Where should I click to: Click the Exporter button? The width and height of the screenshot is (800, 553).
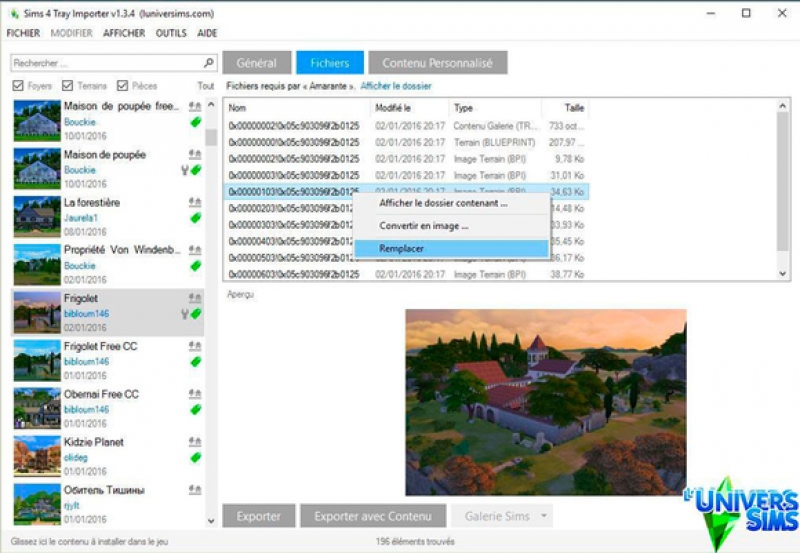259,516
